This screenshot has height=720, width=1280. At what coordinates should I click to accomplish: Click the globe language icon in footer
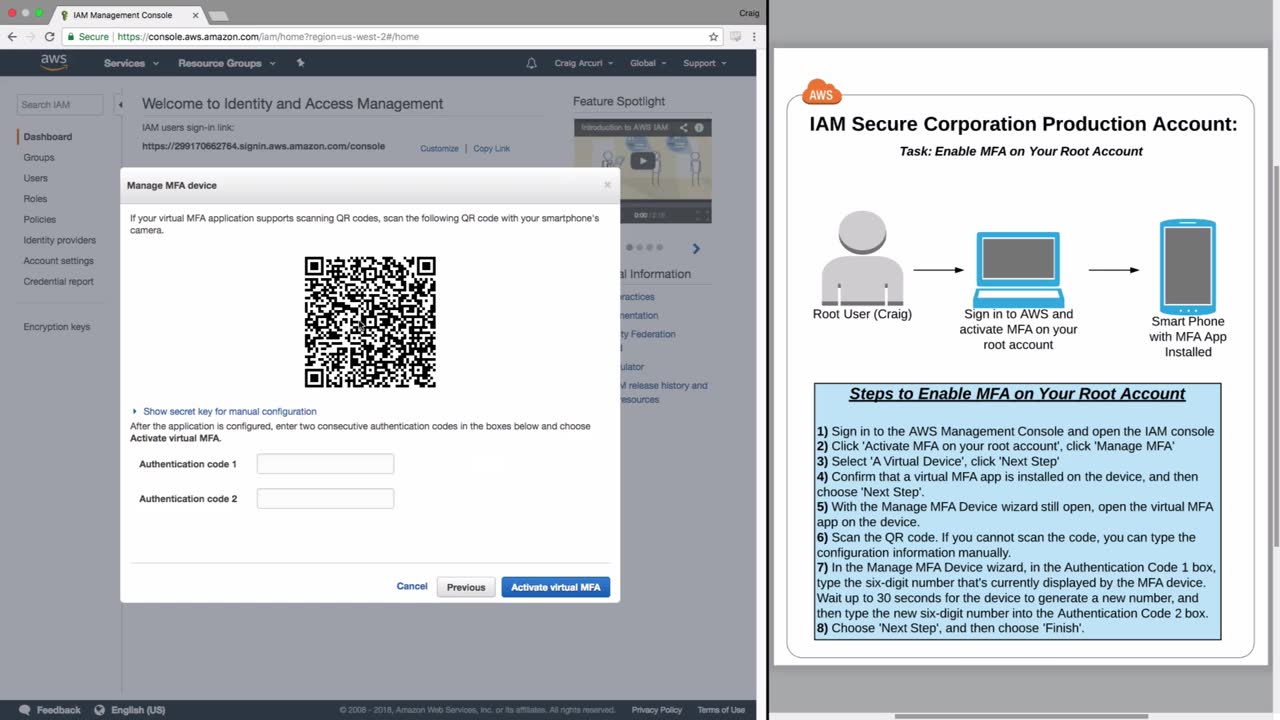99,710
